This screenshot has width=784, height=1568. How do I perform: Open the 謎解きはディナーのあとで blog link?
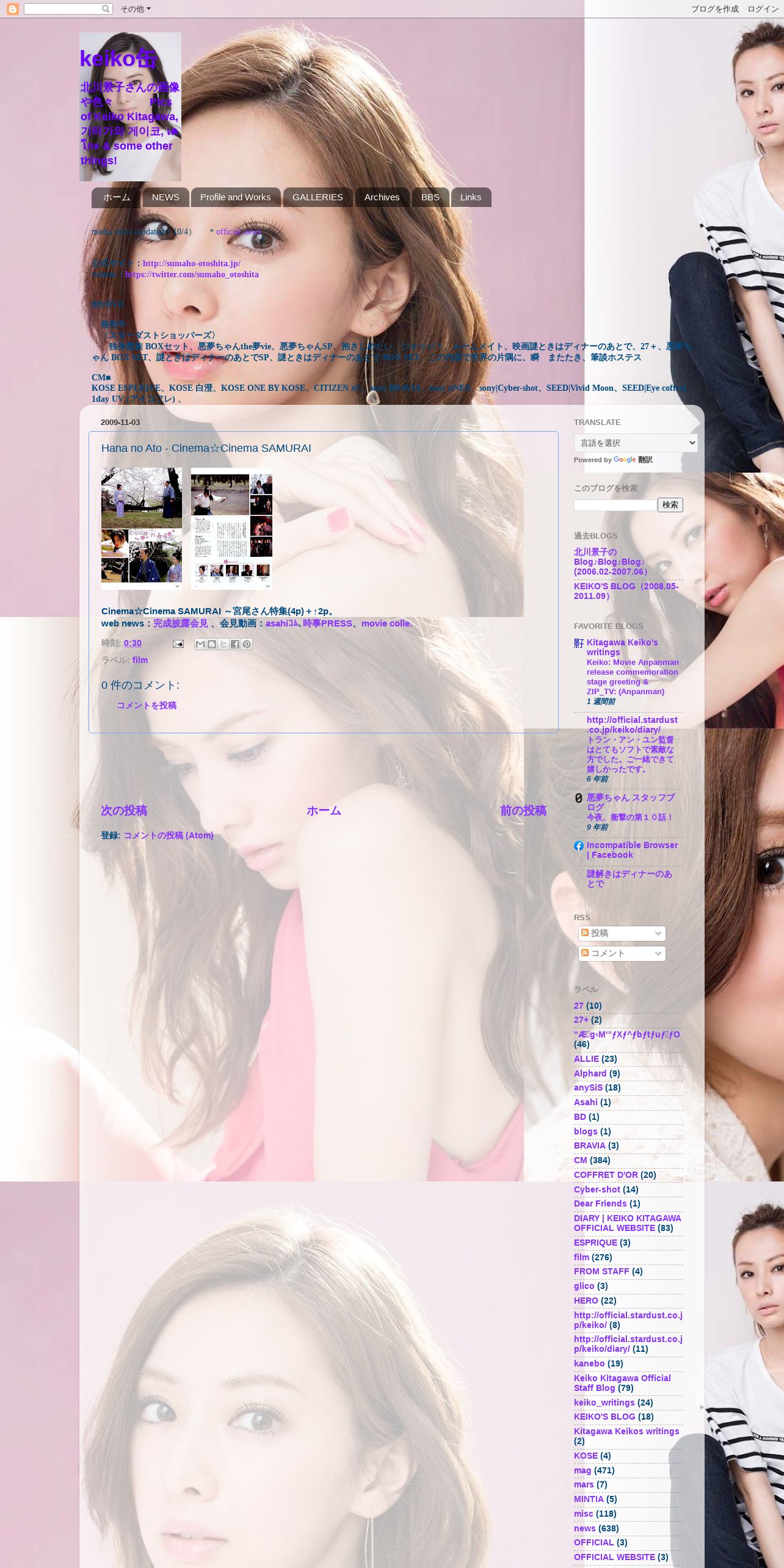pyautogui.click(x=630, y=879)
